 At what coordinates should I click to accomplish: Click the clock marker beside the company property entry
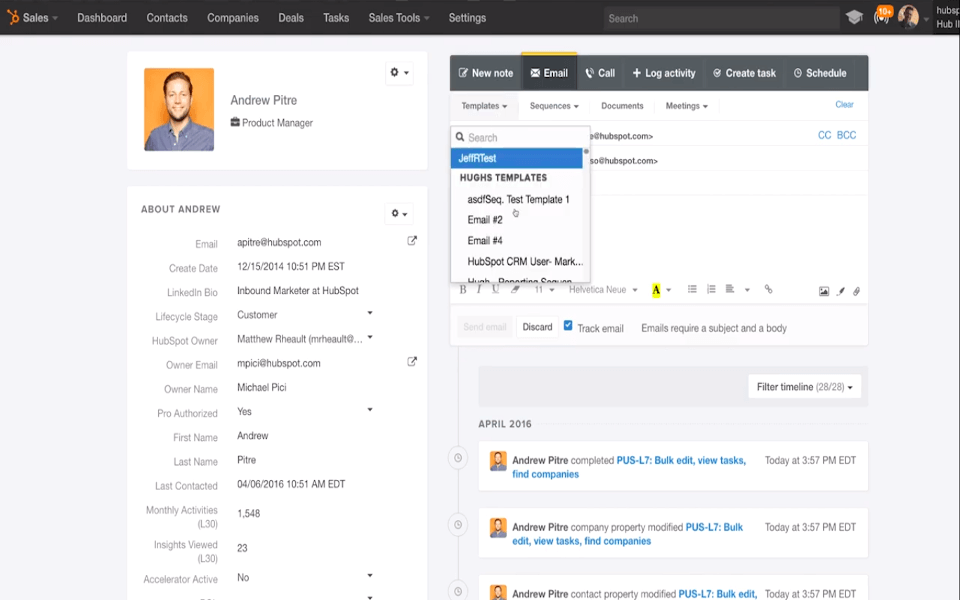pyautogui.click(x=458, y=525)
